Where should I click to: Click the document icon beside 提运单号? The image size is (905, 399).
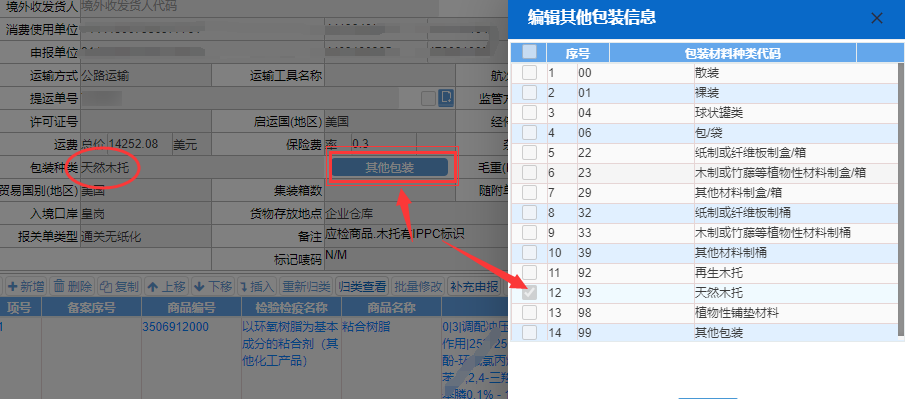tap(445, 98)
